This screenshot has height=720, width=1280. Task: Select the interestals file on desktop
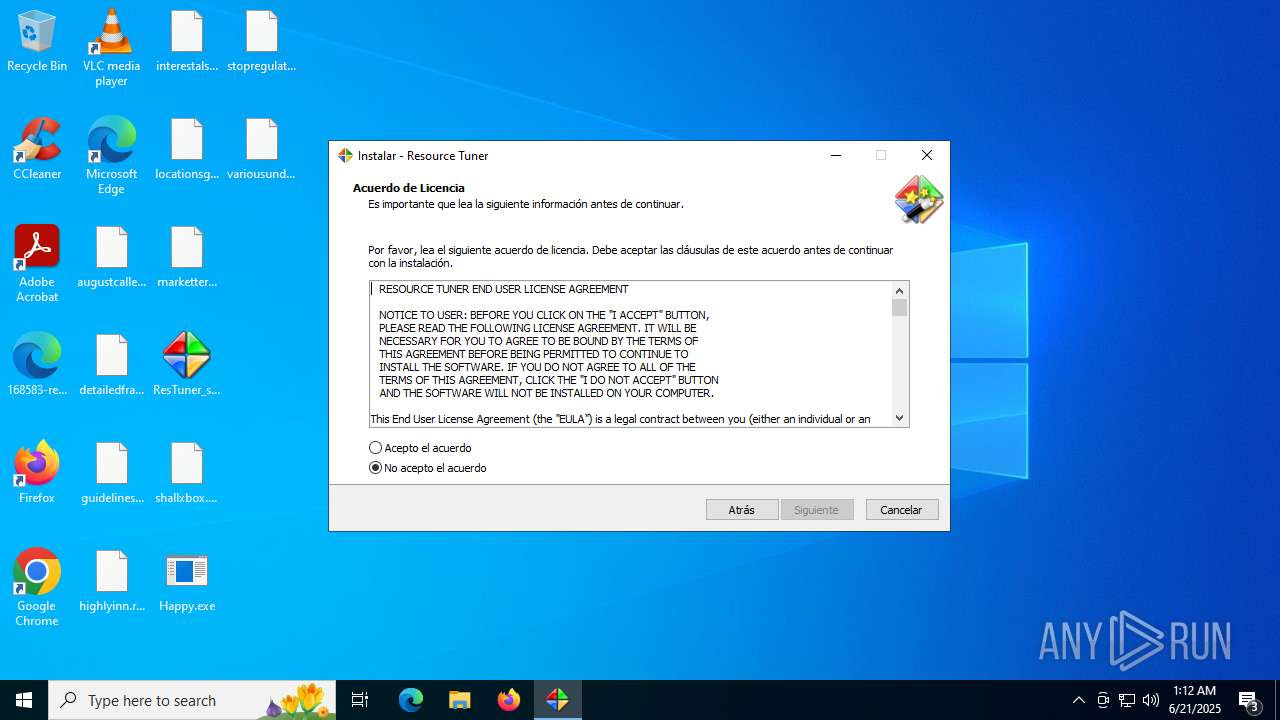(187, 41)
